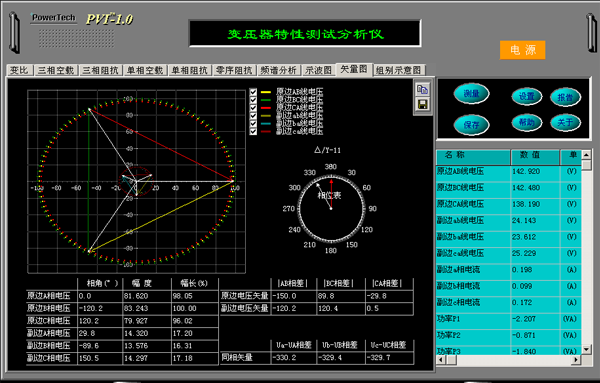
Task: Click the oval 测量 measure button
Action: [x=471, y=94]
